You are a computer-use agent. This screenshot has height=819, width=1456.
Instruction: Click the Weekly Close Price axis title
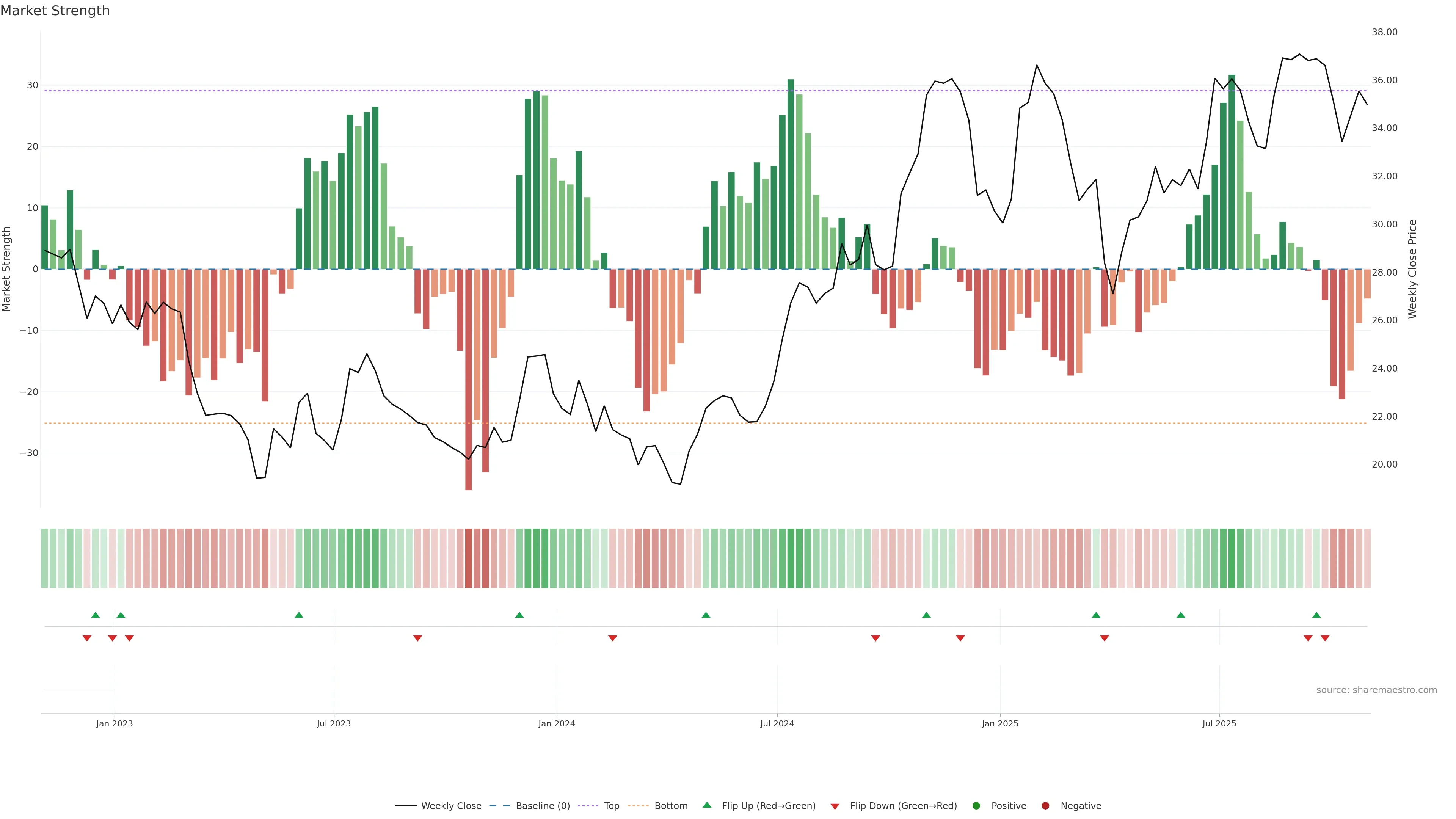coord(1412,269)
